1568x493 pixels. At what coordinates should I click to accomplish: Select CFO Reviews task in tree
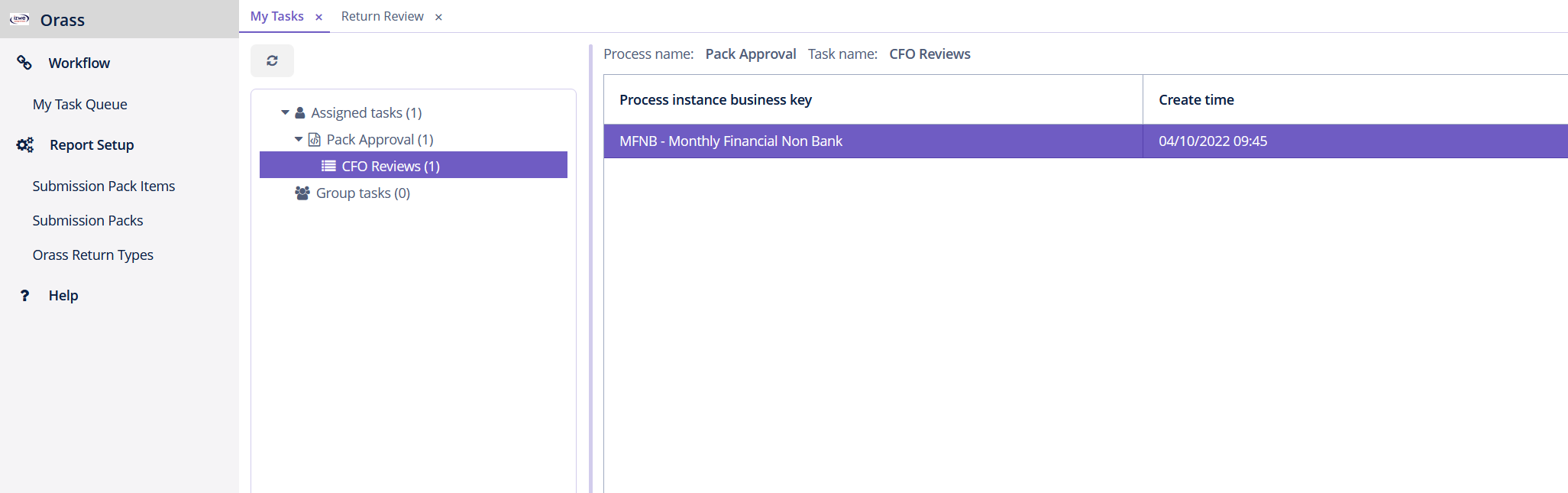tap(390, 166)
